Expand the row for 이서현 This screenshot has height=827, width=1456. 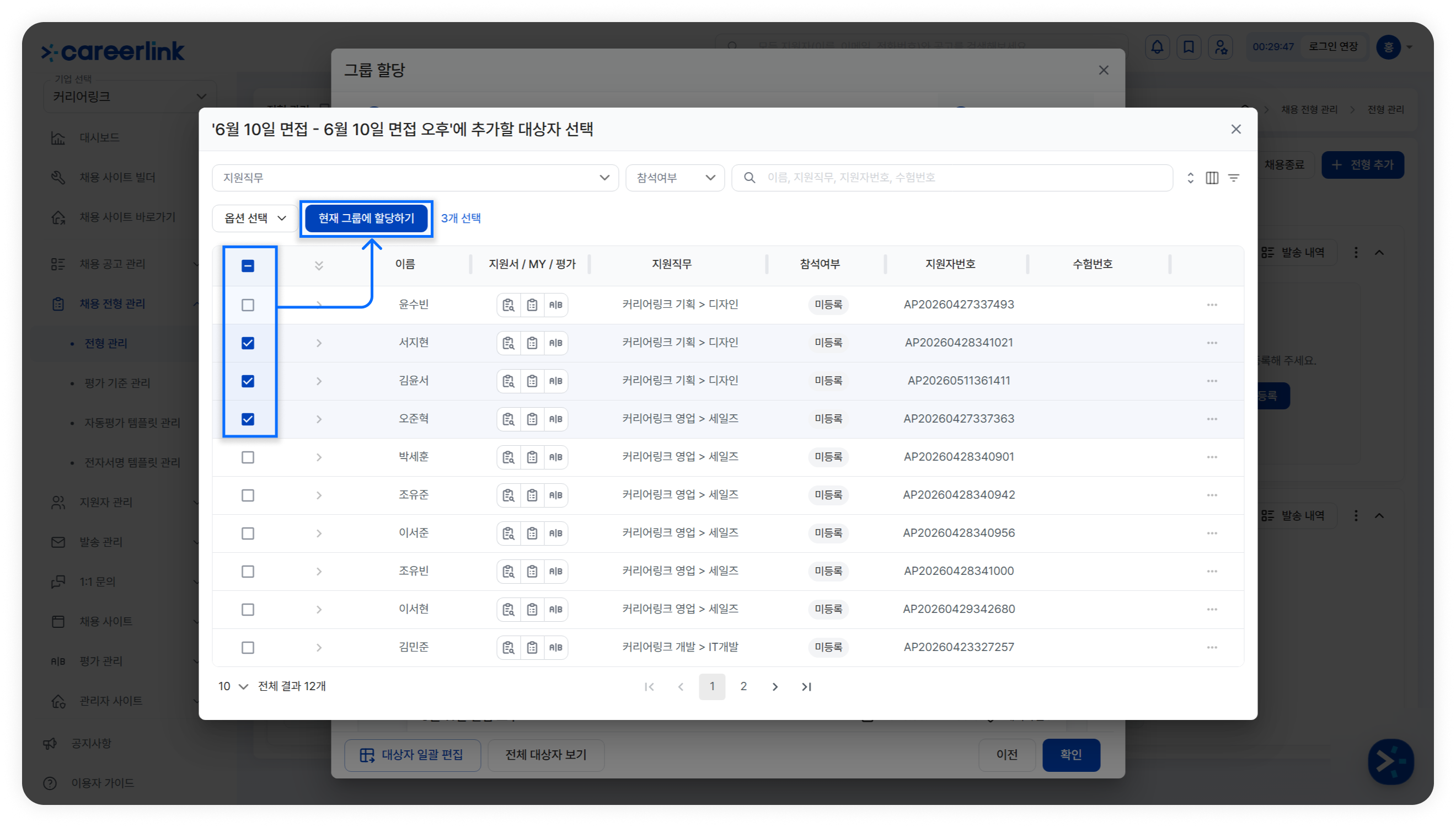pos(319,610)
